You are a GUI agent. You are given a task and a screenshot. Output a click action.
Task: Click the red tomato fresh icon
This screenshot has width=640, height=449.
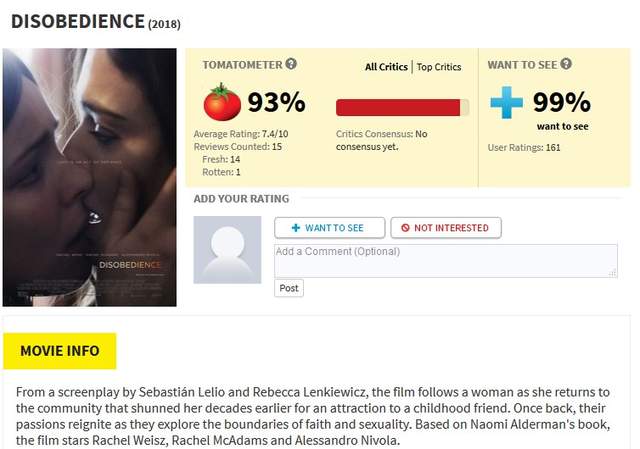click(222, 102)
